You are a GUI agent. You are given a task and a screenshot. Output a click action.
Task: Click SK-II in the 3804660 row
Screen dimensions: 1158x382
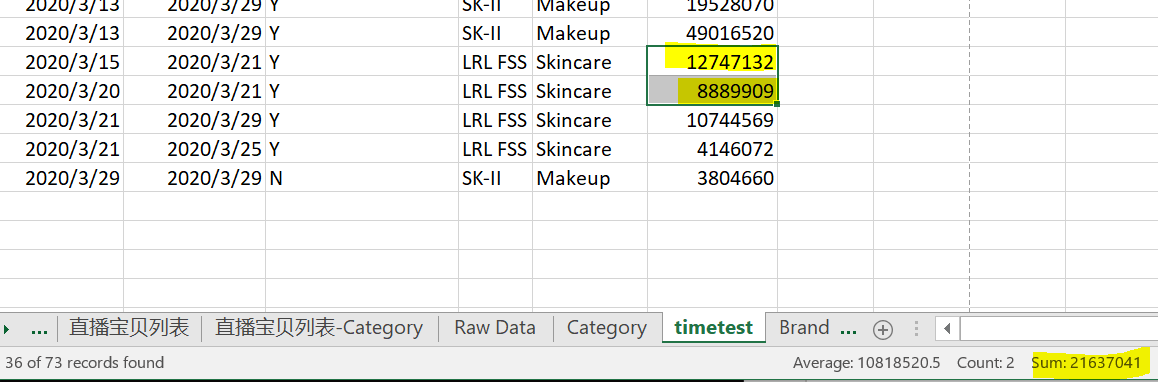[495, 178]
